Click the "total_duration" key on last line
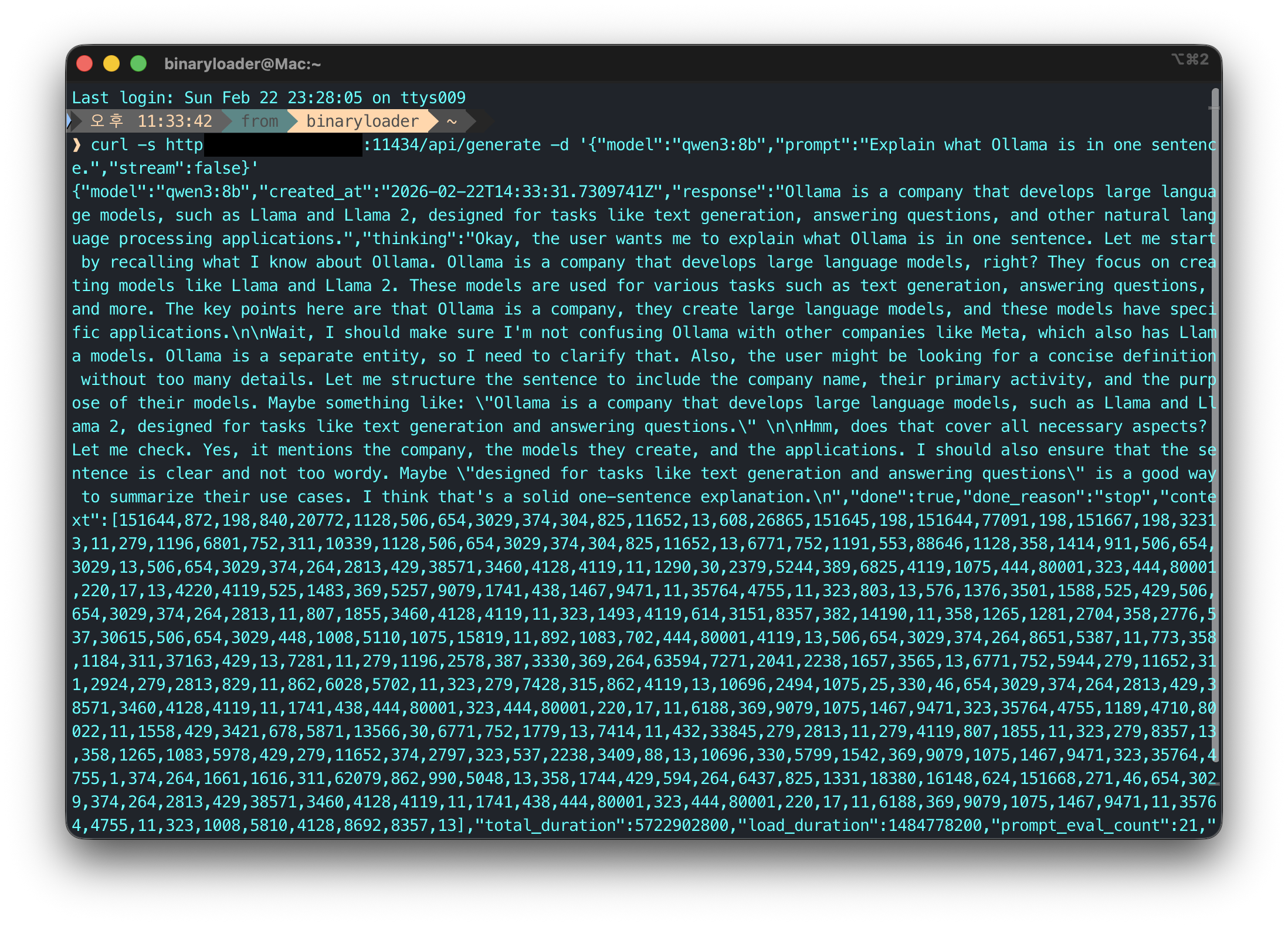This screenshot has width=1288, height=926. click(x=550, y=826)
